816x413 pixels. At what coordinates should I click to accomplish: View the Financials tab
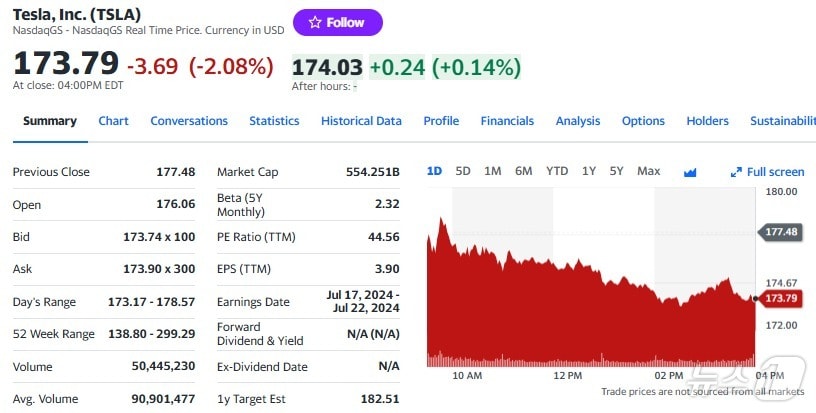507,121
